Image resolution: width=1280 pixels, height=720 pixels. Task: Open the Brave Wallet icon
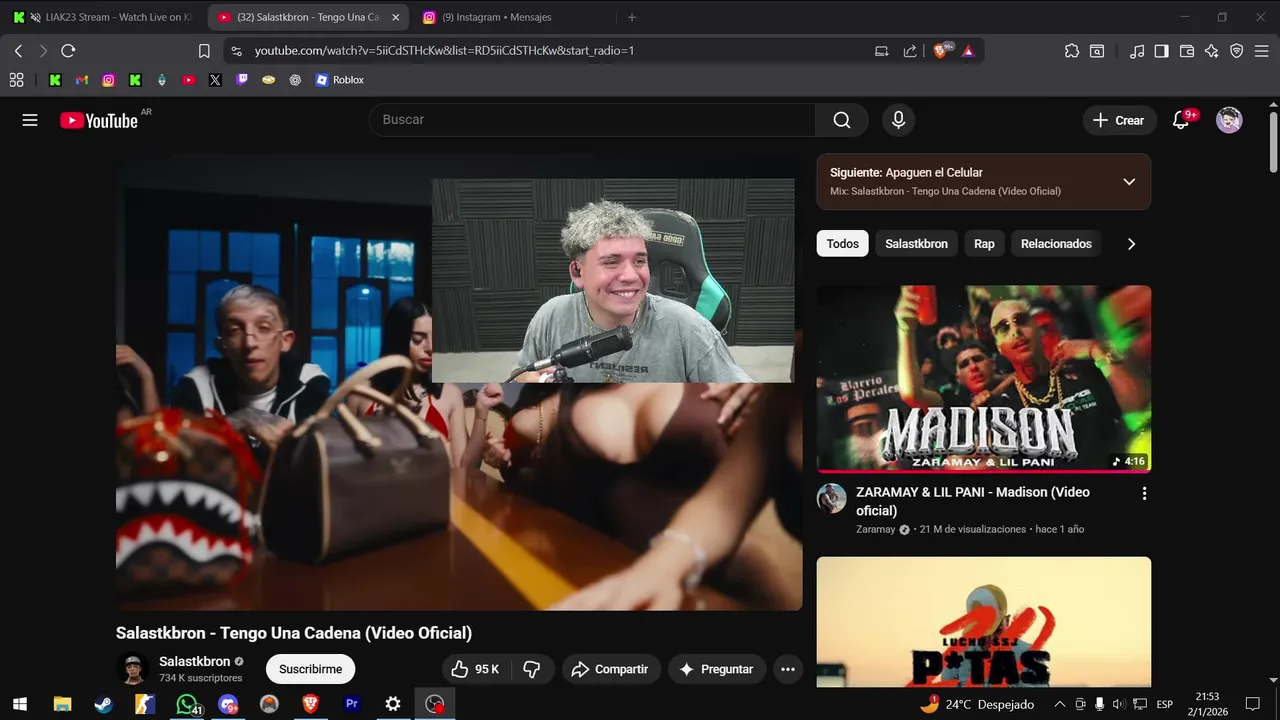point(1187,50)
